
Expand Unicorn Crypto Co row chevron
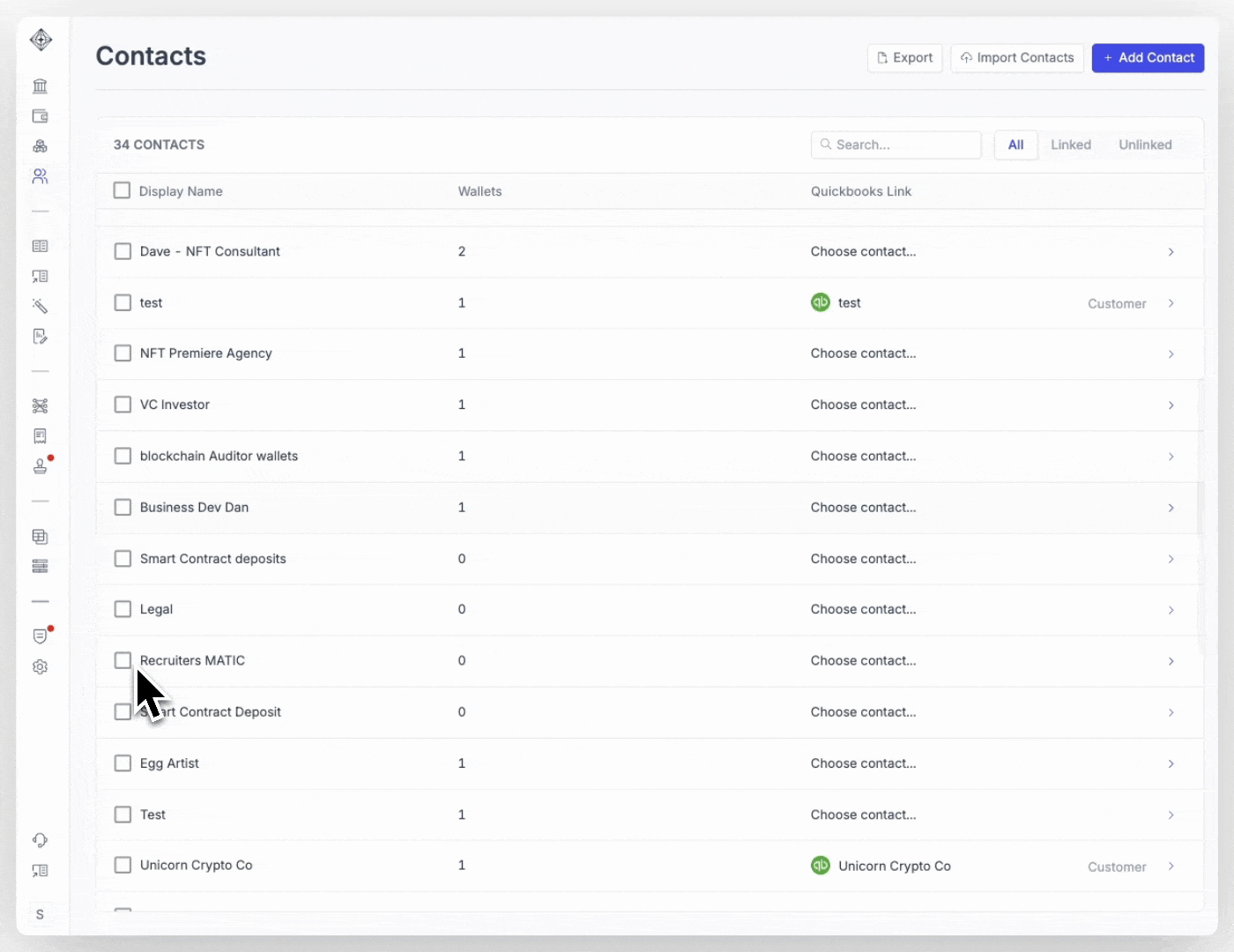point(1171,866)
